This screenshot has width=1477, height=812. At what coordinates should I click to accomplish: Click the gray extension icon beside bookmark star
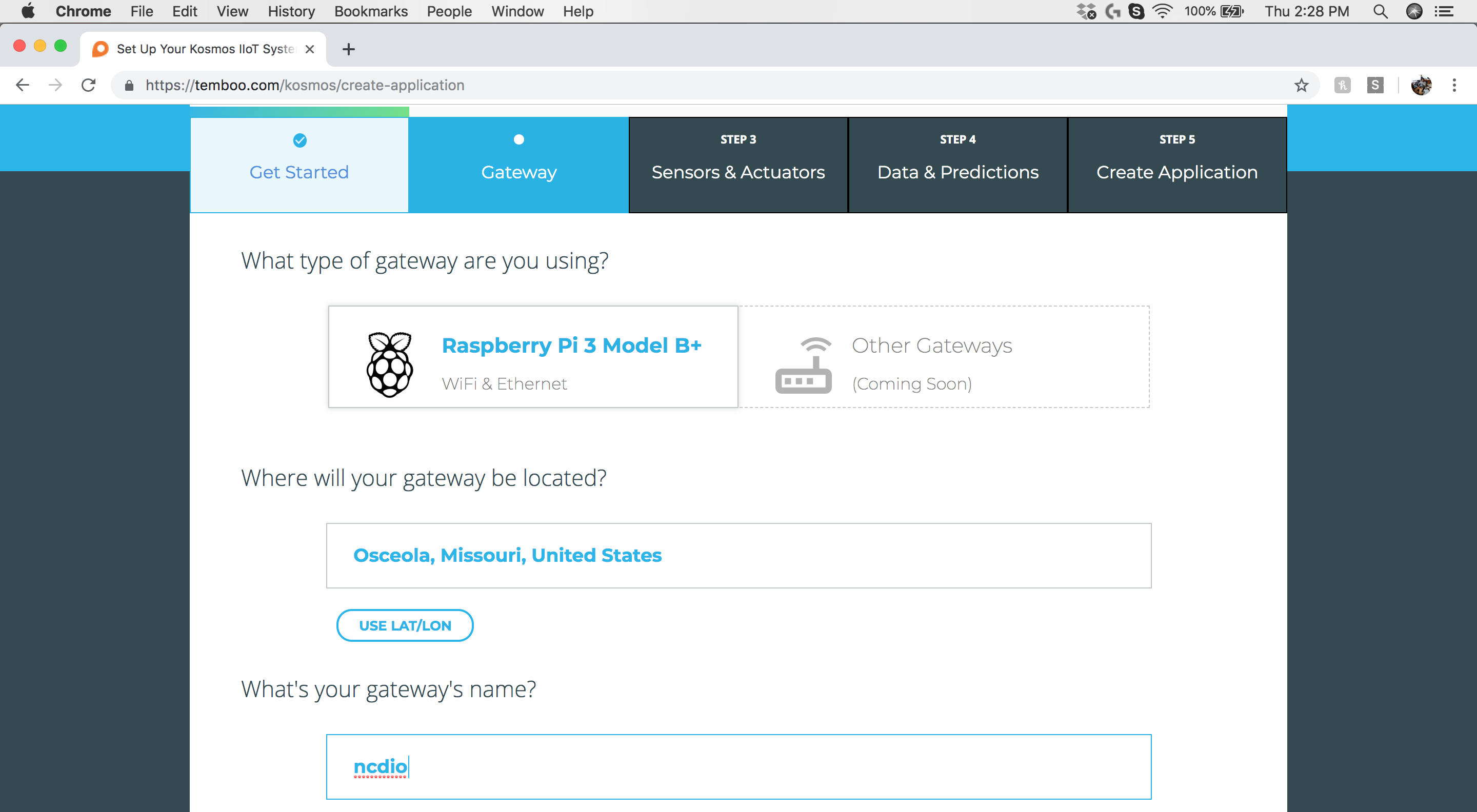1342,86
